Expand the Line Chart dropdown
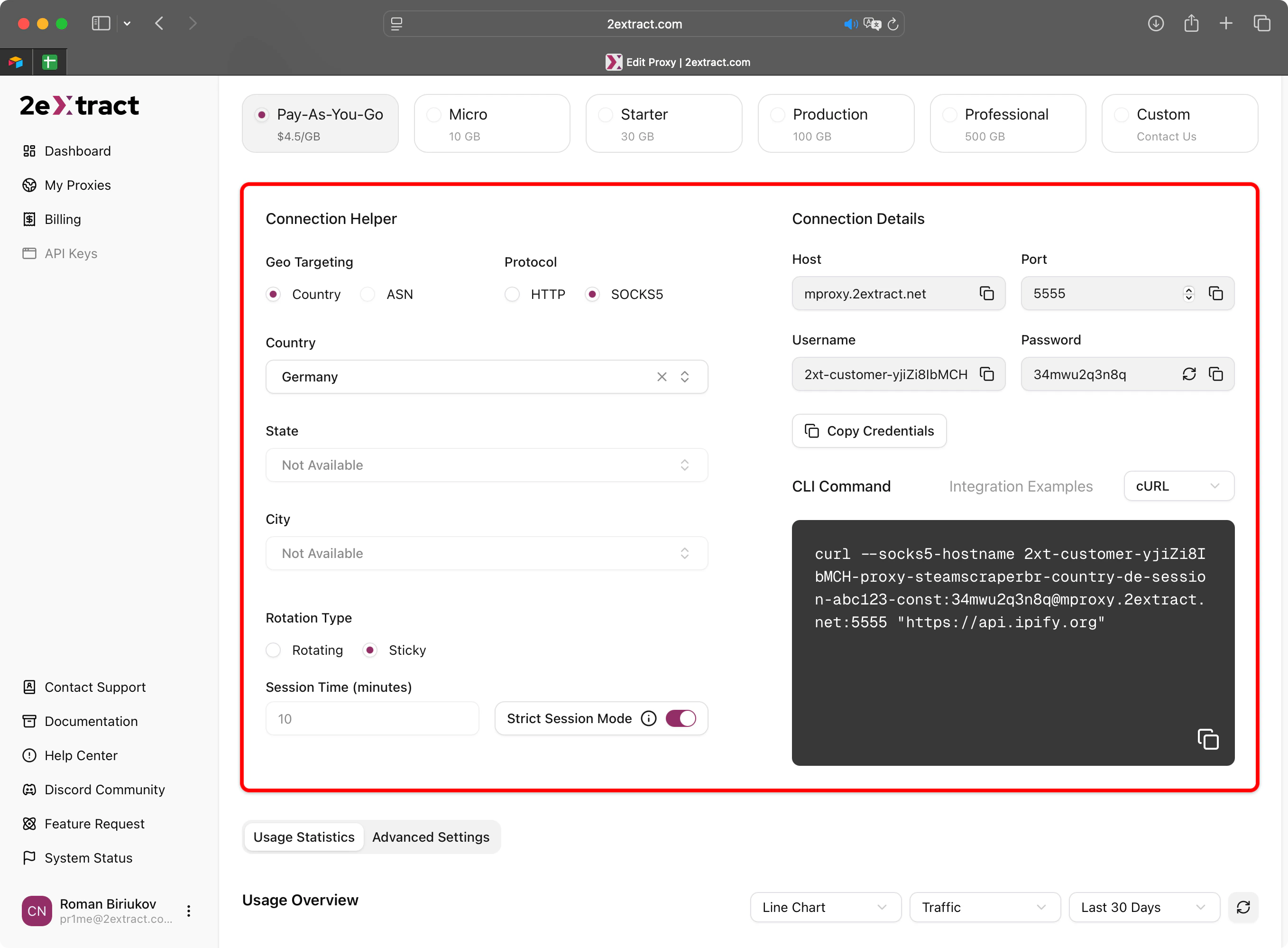Screen dimensions: 1288x948 point(825,907)
